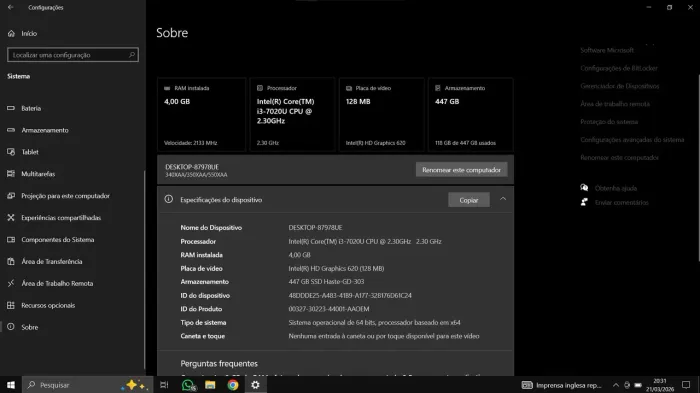Click the main page vertical scrollbar
Viewport: 700px width, 393px height.
pyautogui.click(x=698, y=167)
